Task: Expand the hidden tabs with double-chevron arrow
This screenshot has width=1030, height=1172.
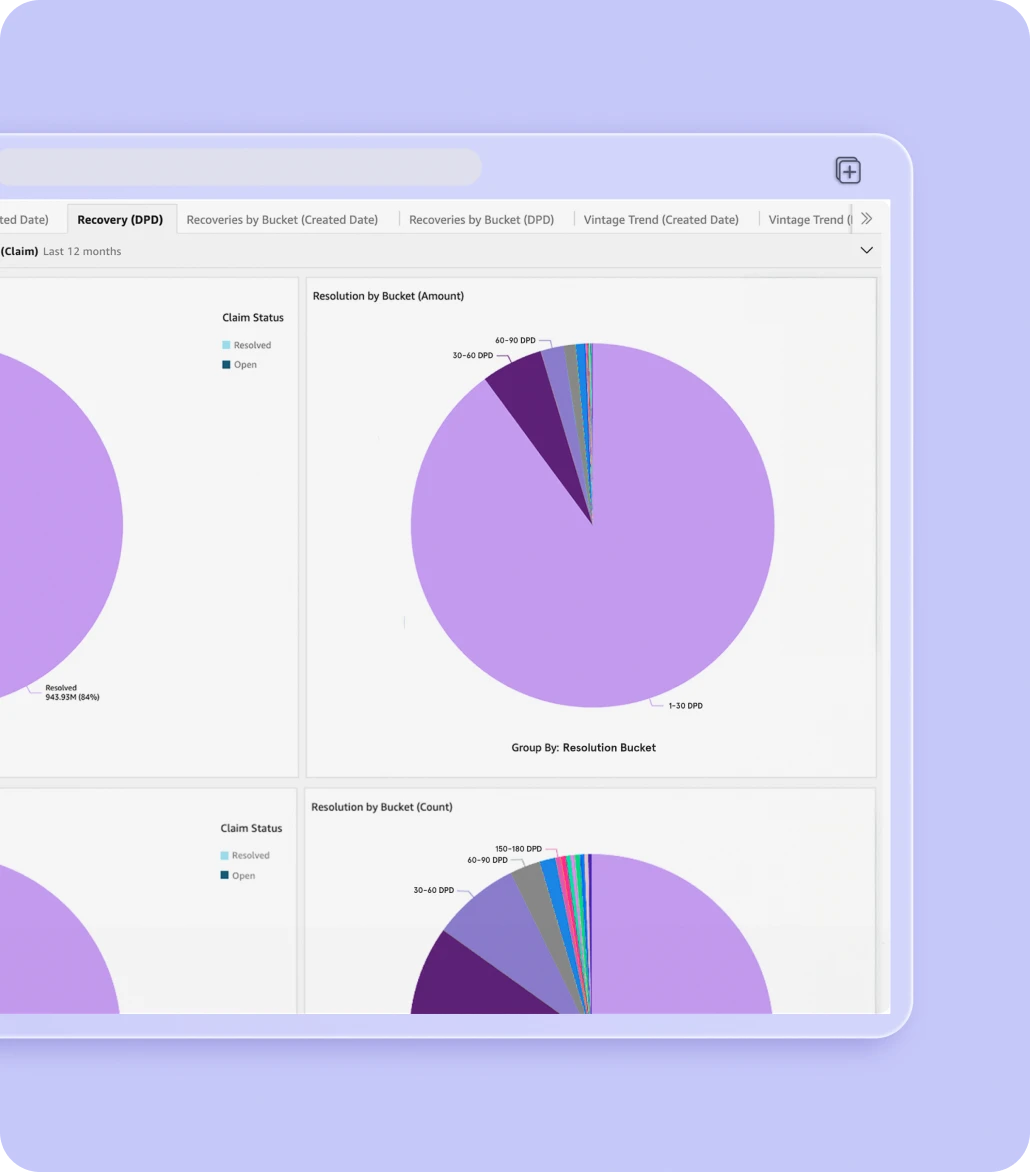Action: [866, 218]
